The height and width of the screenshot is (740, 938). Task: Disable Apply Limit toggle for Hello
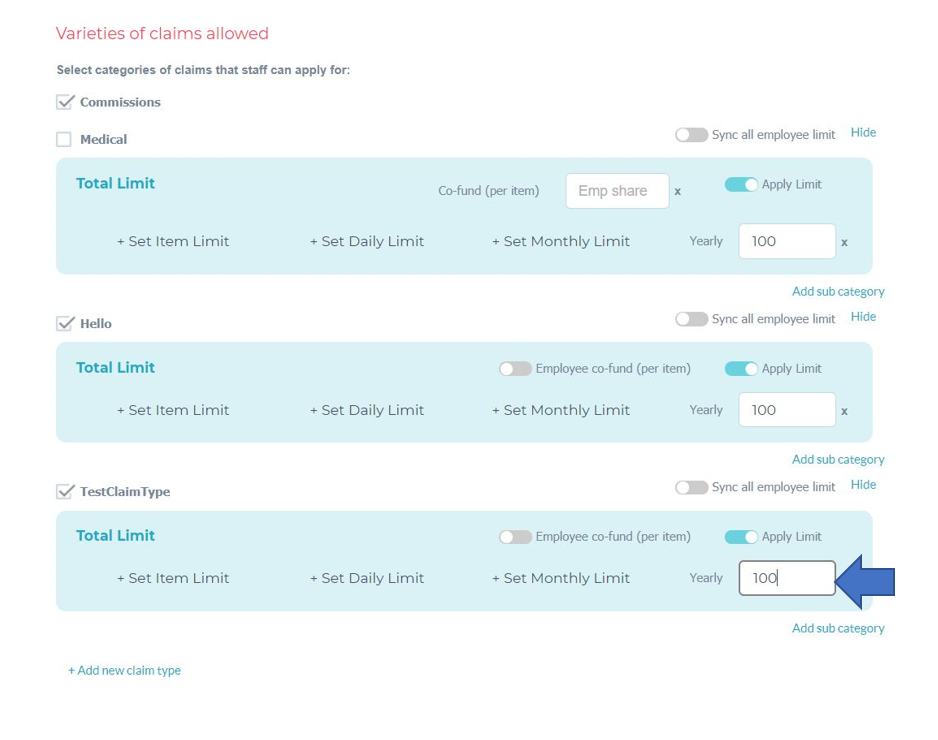(x=741, y=369)
